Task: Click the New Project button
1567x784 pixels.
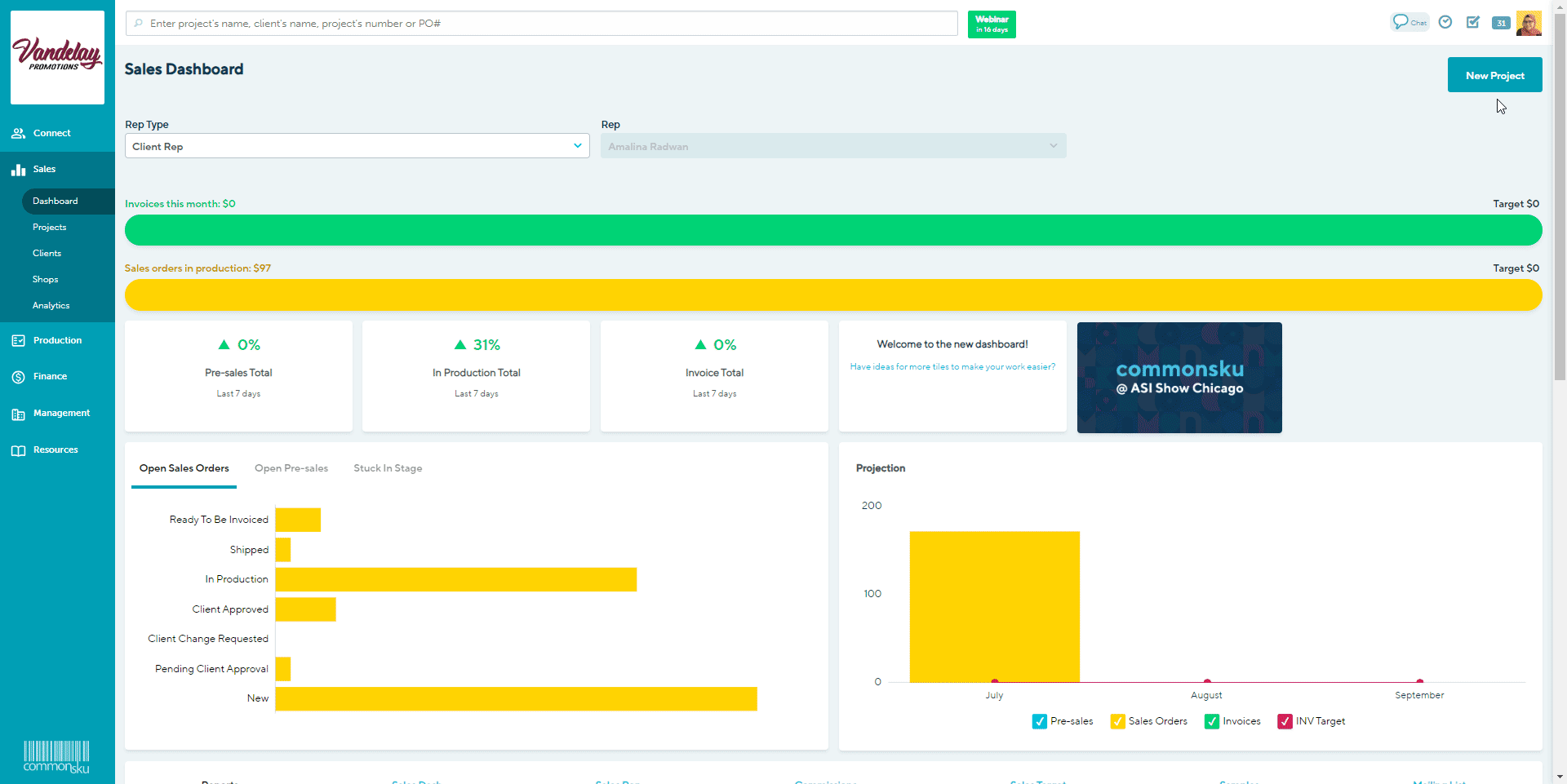Action: 1494,74
